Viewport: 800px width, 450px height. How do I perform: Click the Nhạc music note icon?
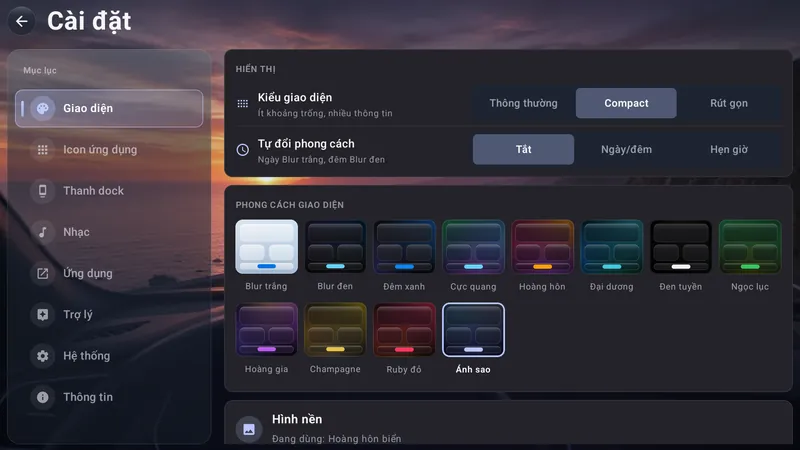[43, 232]
